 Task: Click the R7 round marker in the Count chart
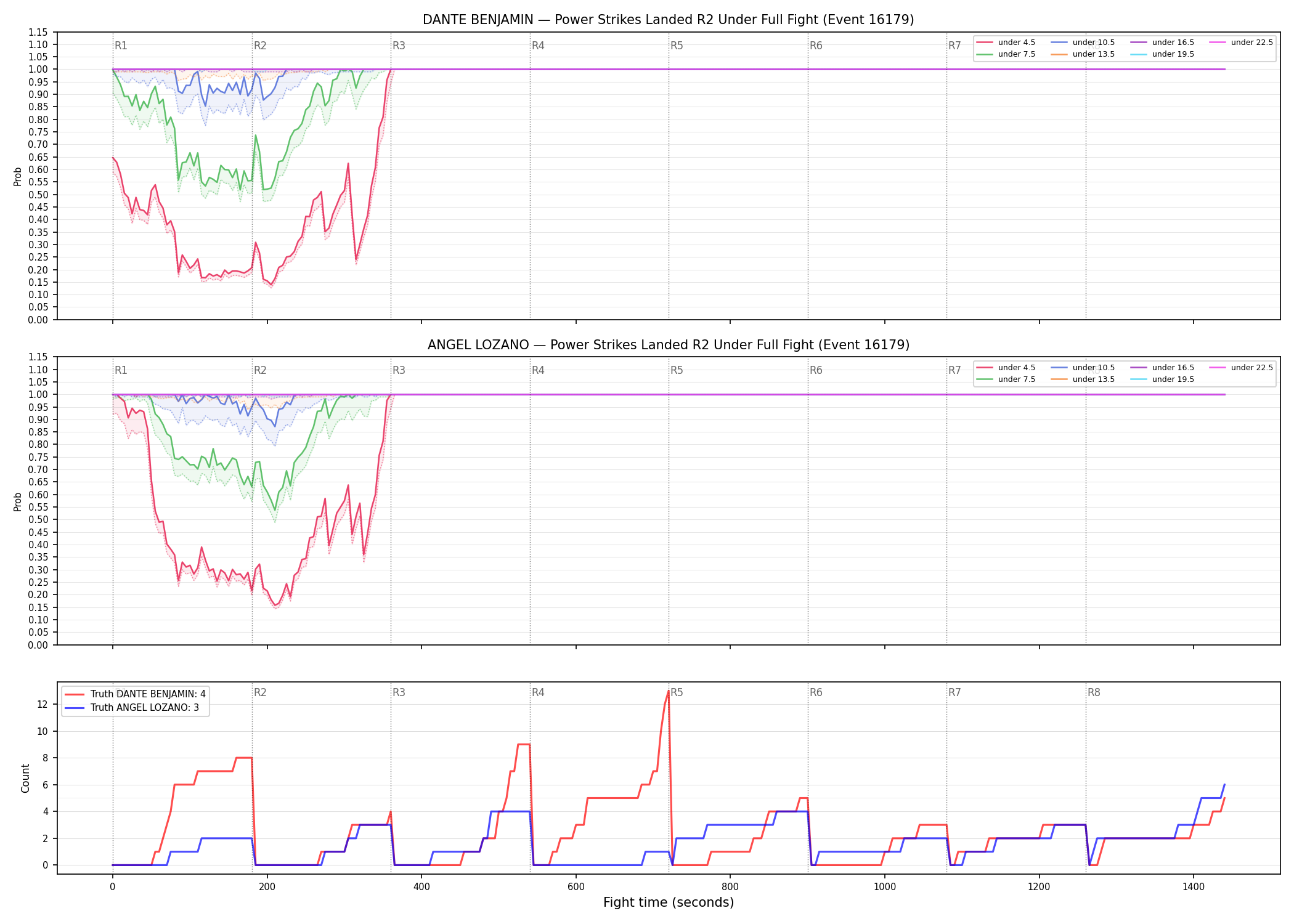(954, 692)
